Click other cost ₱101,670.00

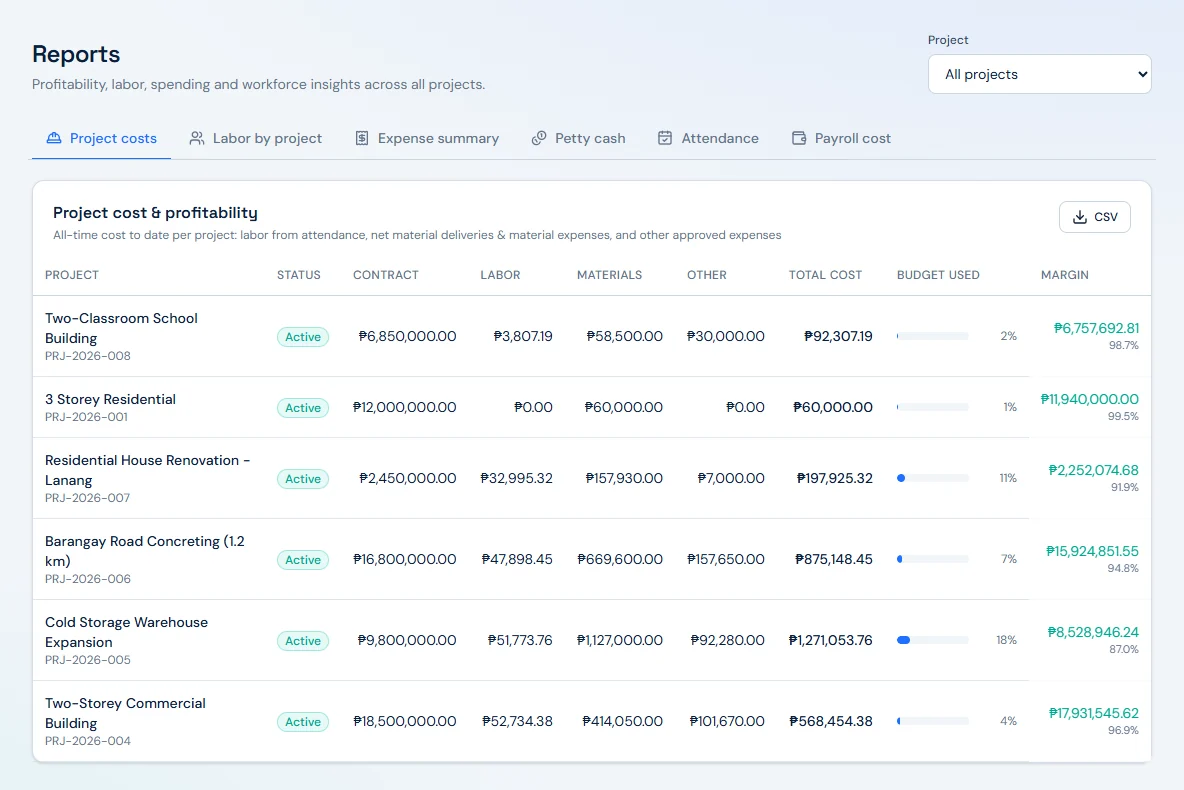(x=727, y=721)
